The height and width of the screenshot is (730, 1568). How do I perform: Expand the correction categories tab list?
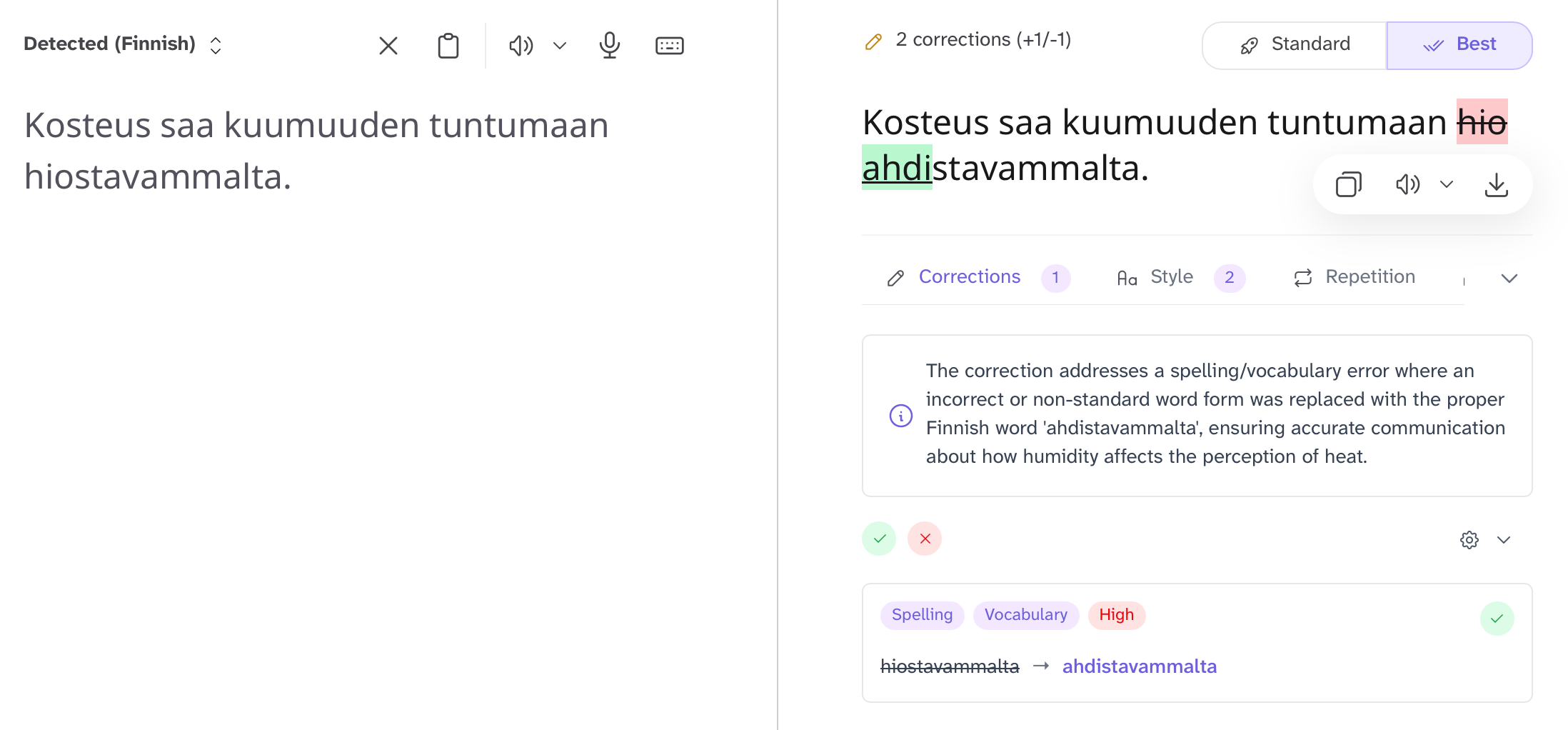pos(1509,278)
